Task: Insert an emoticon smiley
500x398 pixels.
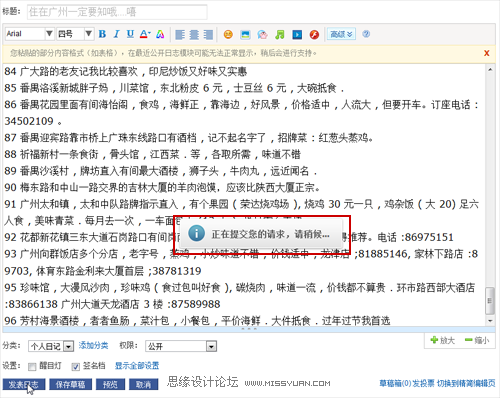Action: click(228, 34)
